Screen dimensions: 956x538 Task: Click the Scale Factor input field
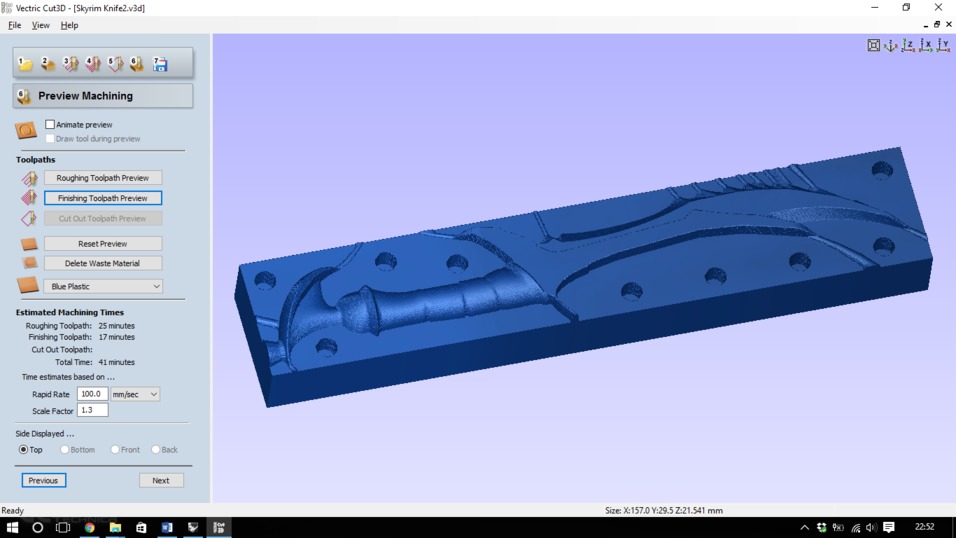click(x=92, y=411)
